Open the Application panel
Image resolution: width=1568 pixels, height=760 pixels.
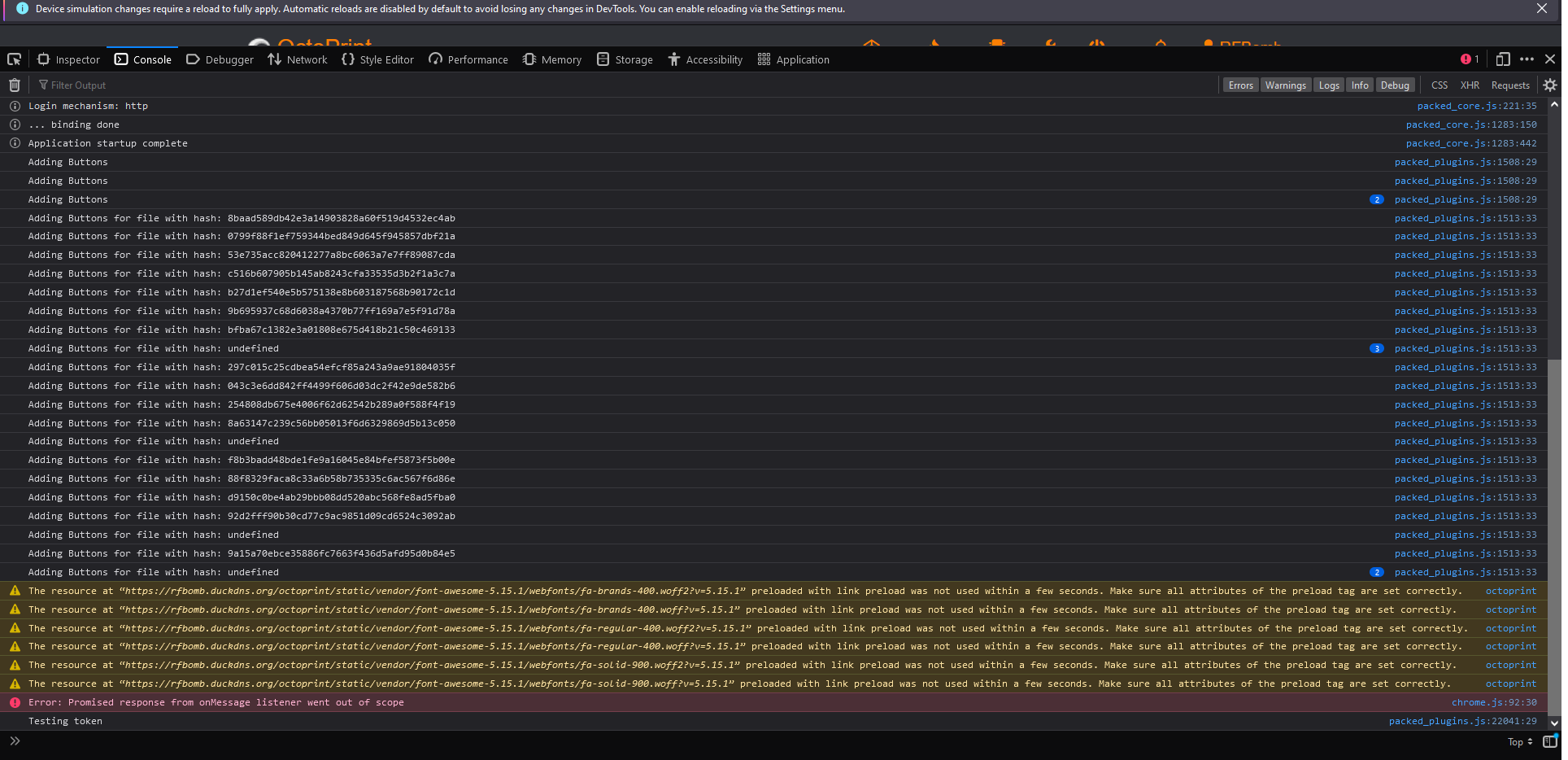(793, 59)
